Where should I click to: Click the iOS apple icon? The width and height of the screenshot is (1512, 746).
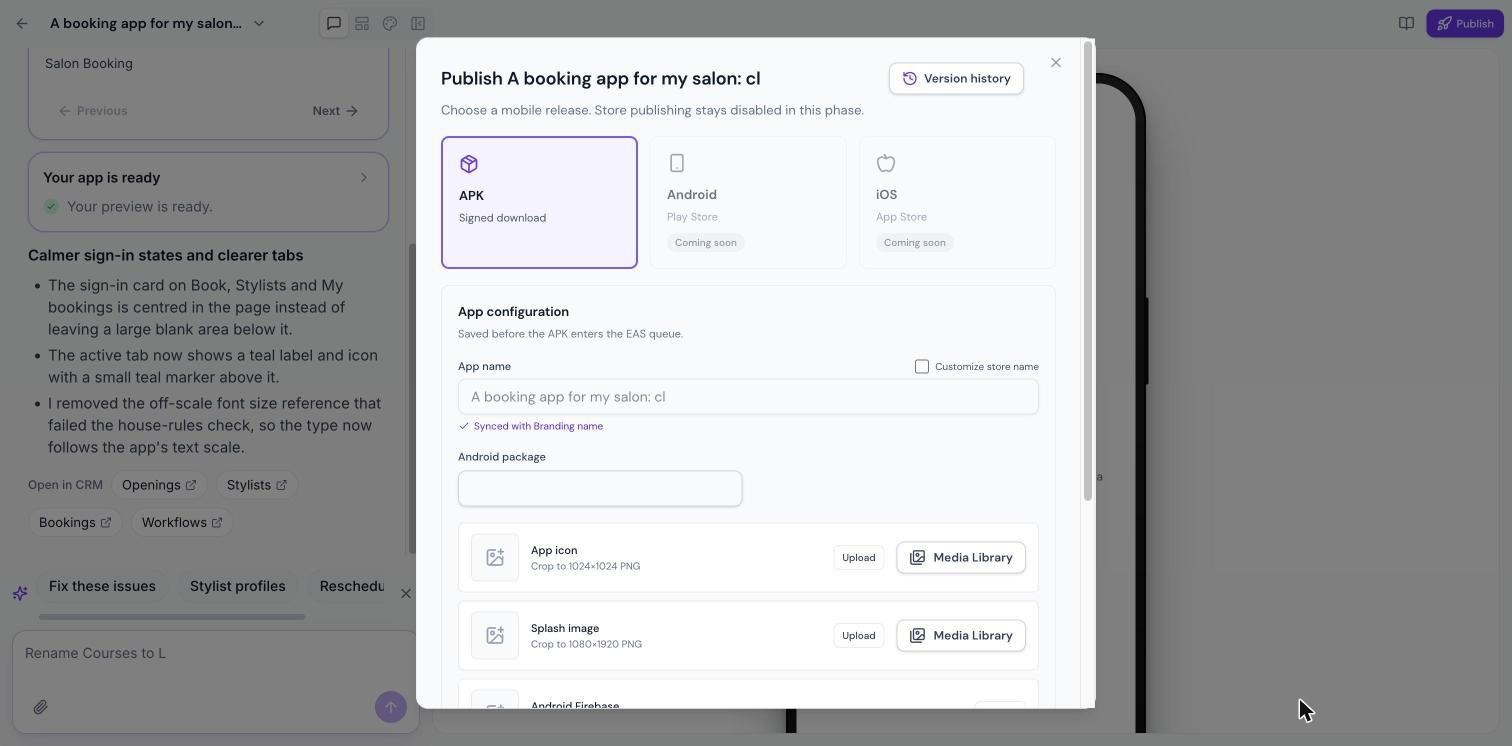pyautogui.click(x=886, y=163)
